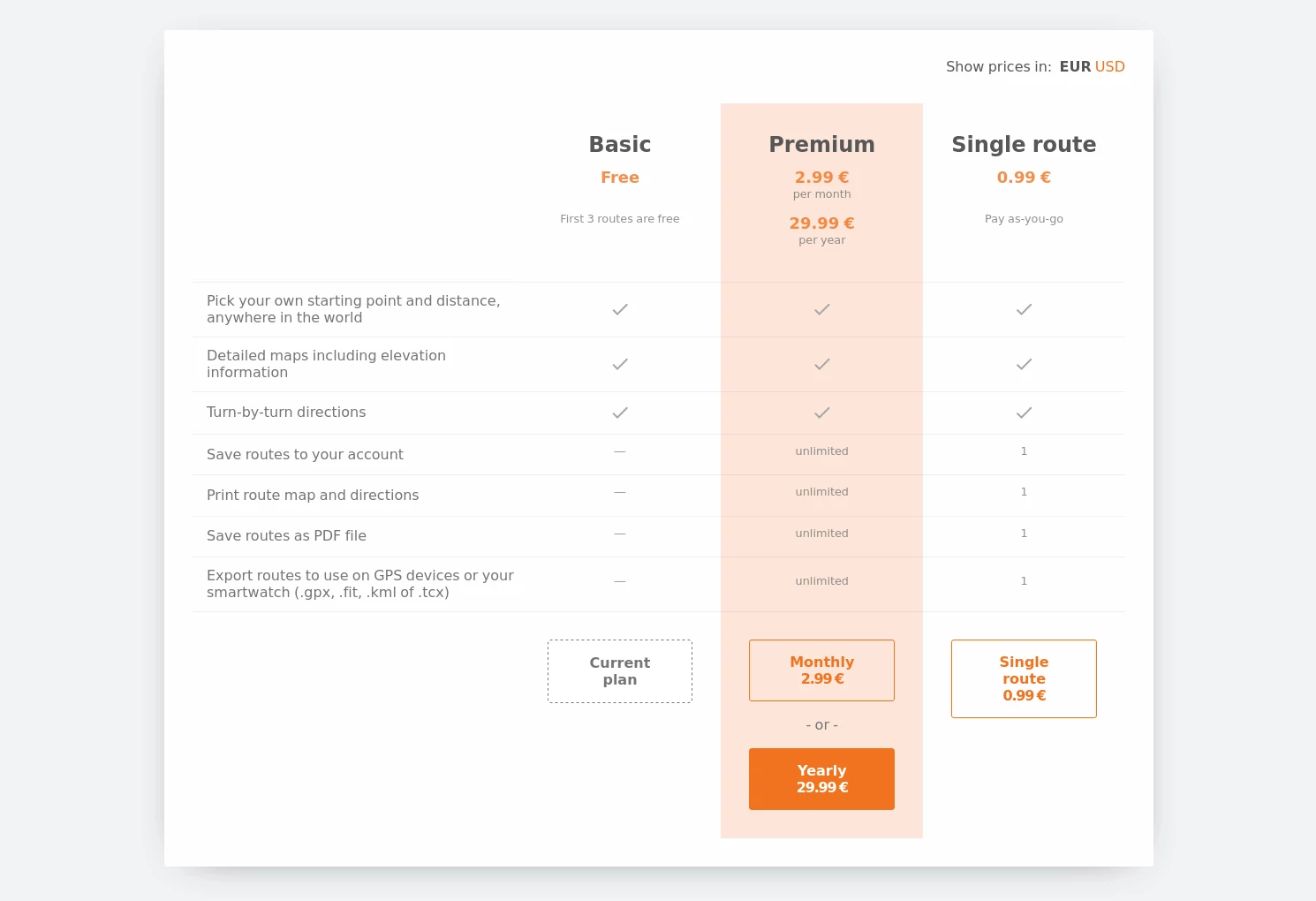Click Single route checkmark for Turn-by-turn directions

coord(1024,413)
